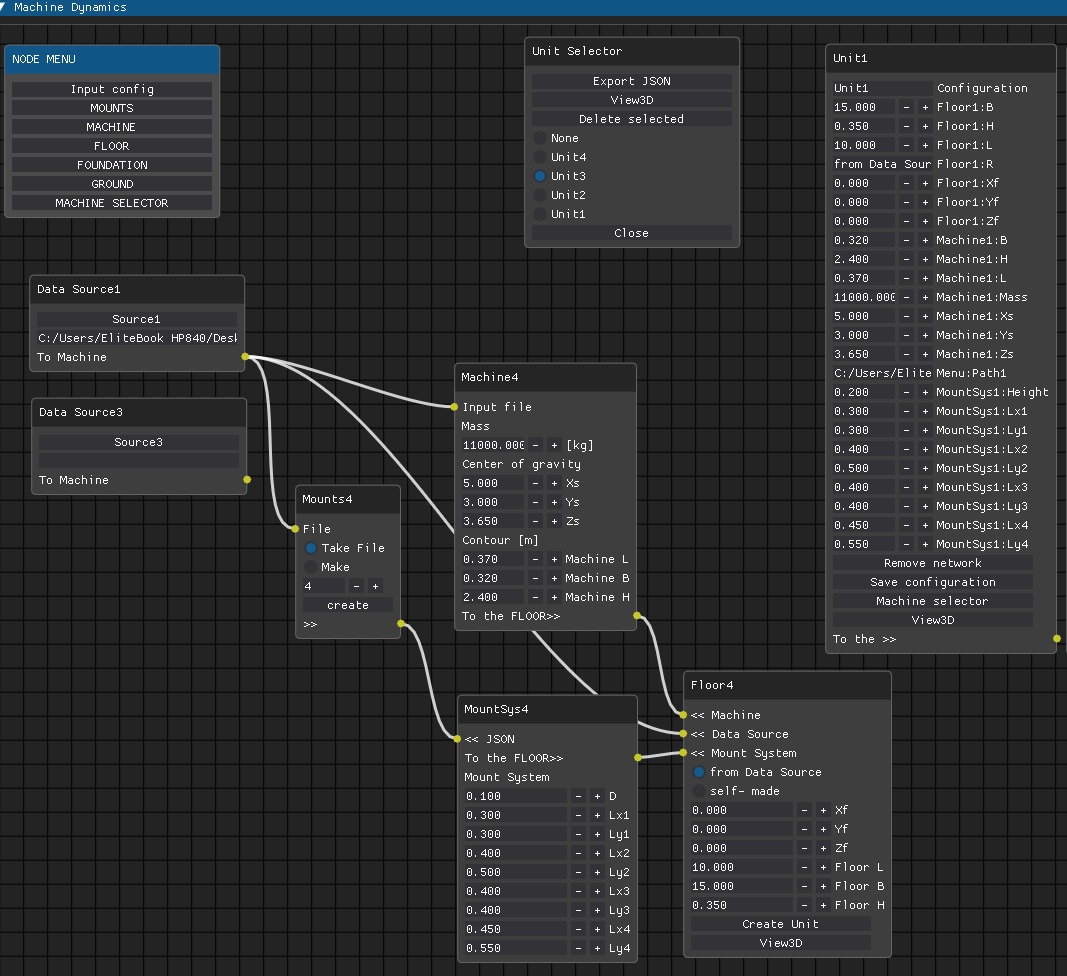Click Floor4 Machine input pin
The height and width of the screenshot is (976, 1067).
(683, 715)
